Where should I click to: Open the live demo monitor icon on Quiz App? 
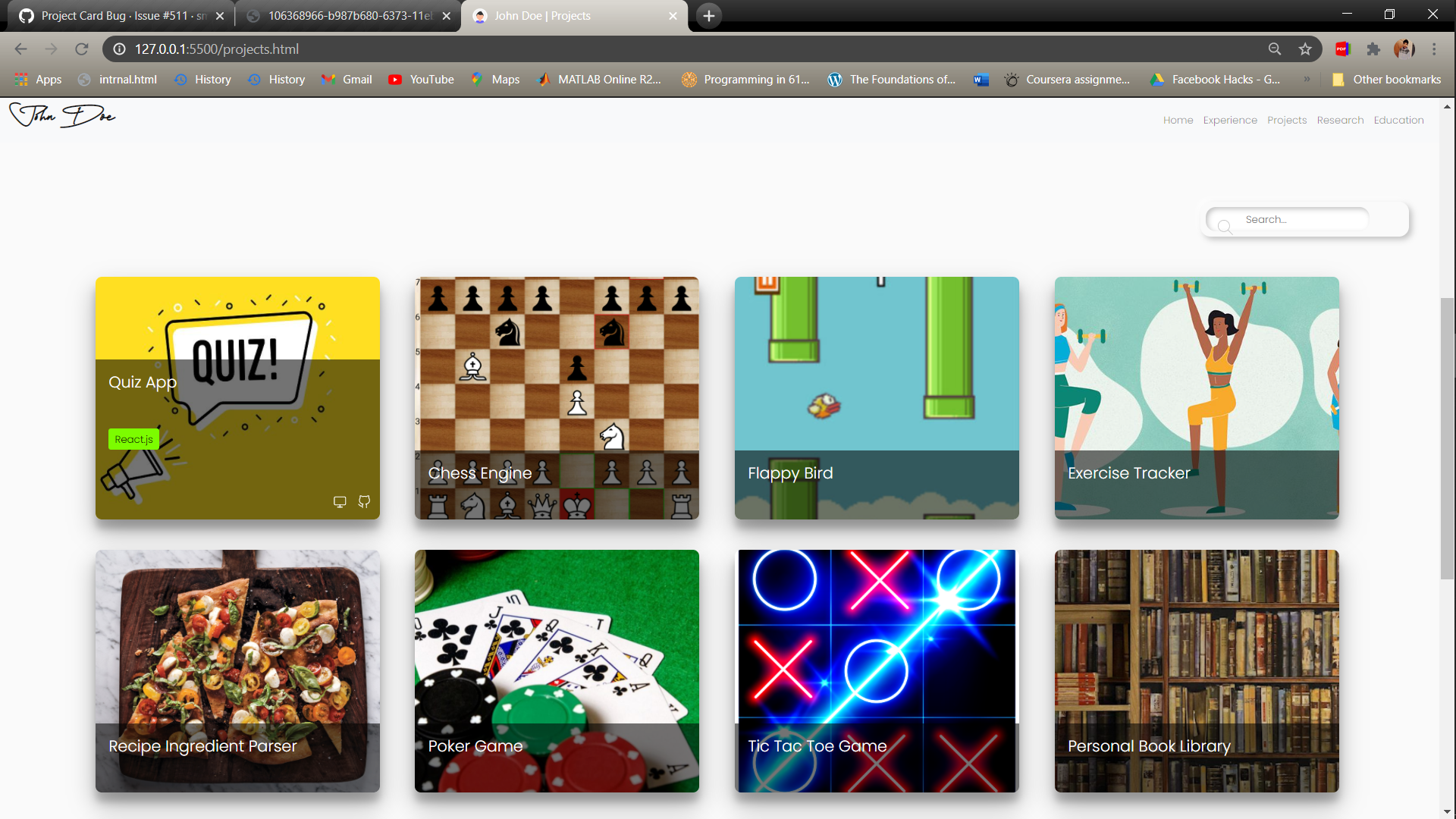[340, 501]
